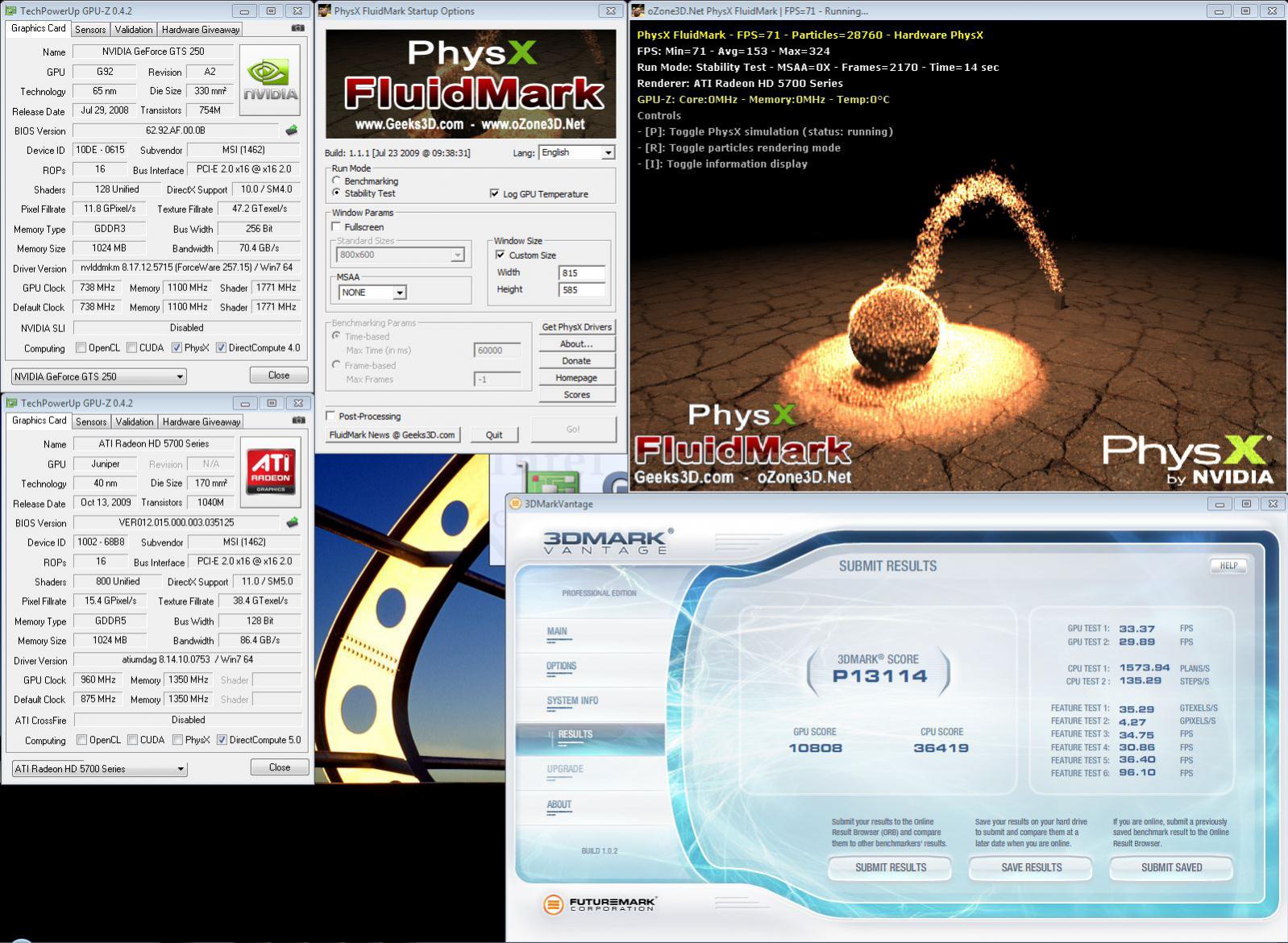Click the GPU-Z title bar icon of the NVIDIA window
This screenshot has height=943, width=1288.
click(x=11, y=10)
